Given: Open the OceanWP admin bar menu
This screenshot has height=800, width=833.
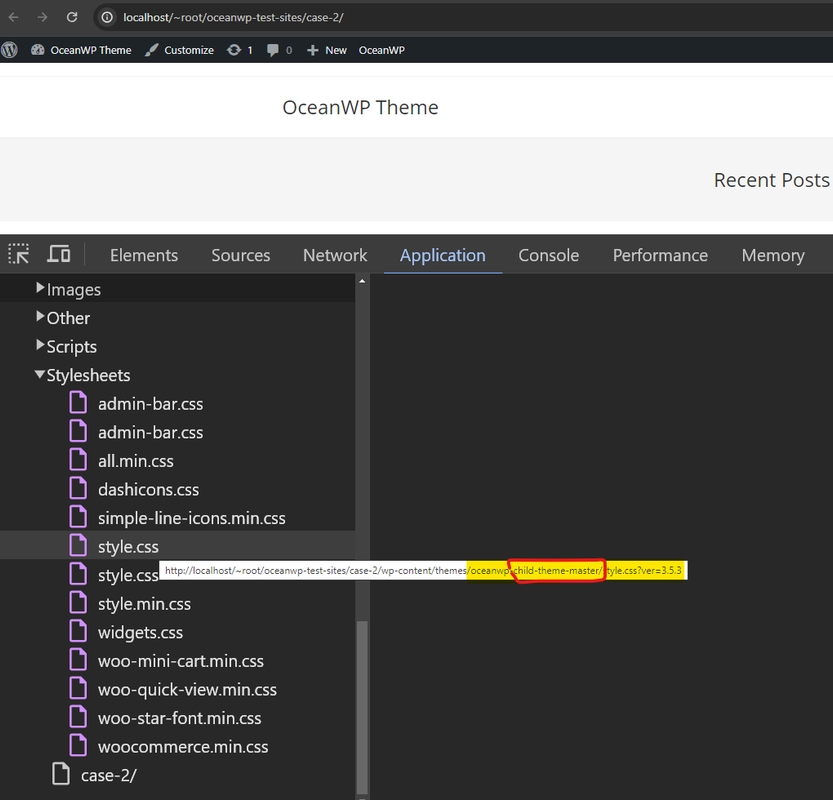Looking at the screenshot, I should tap(381, 50).
